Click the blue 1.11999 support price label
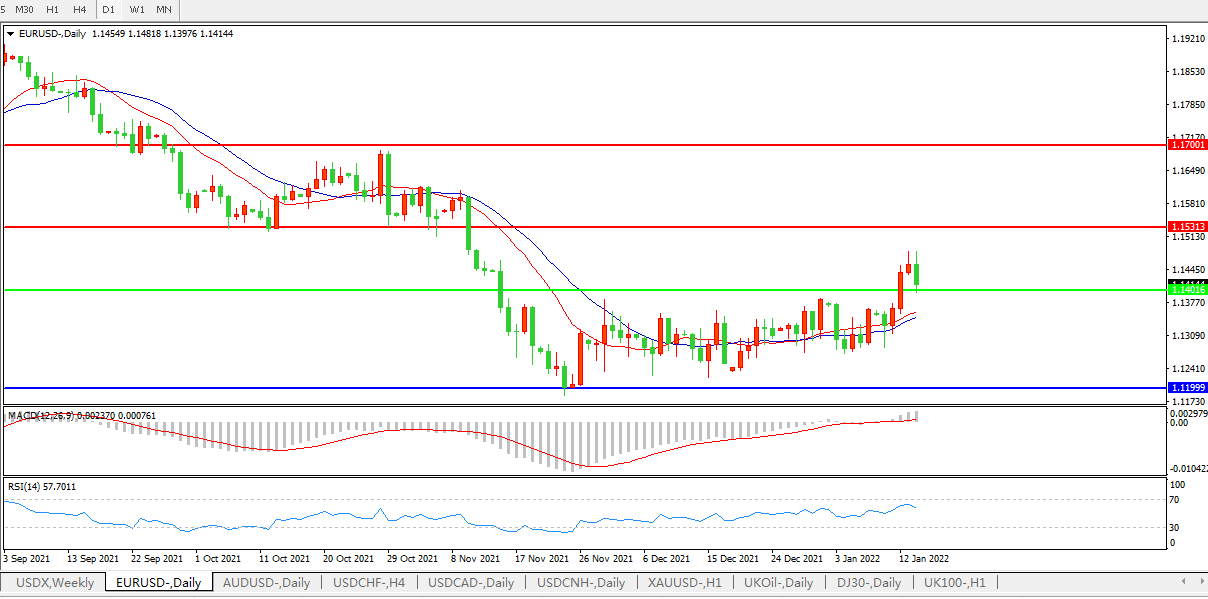 point(1185,387)
